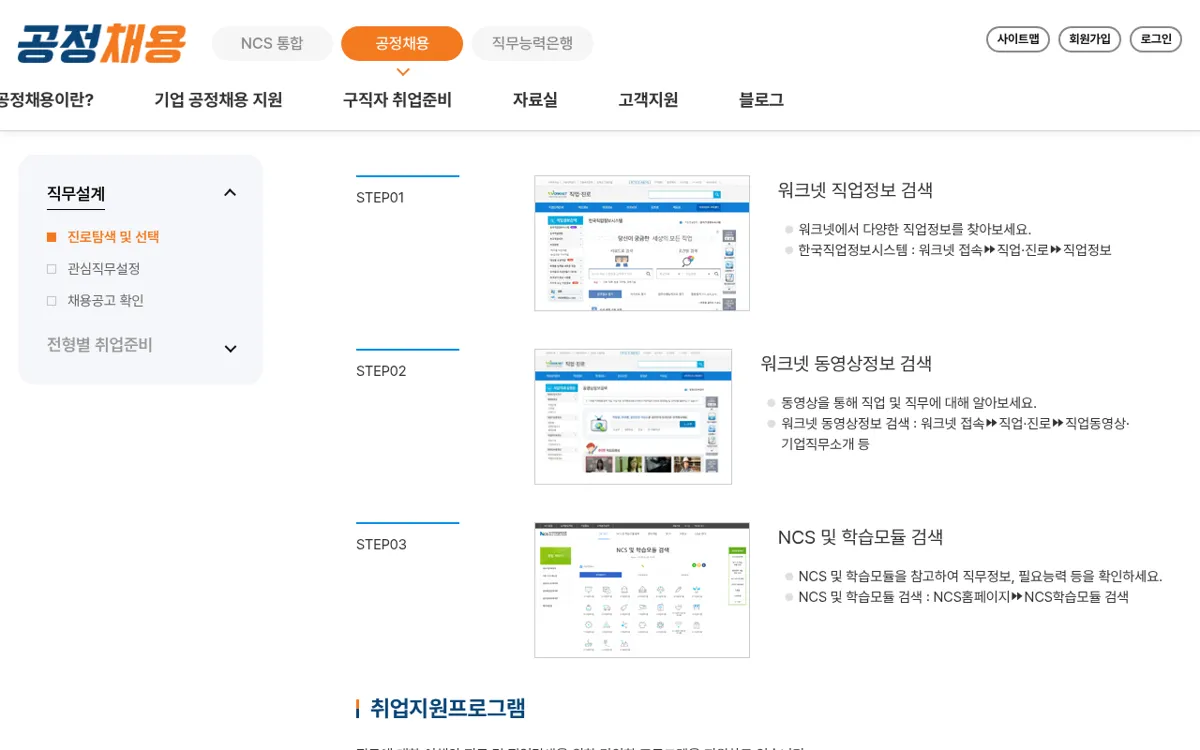Click the 워크넷 직업정보 검색 heading
Viewport: 1200px width, 750px height.
[x=855, y=190]
